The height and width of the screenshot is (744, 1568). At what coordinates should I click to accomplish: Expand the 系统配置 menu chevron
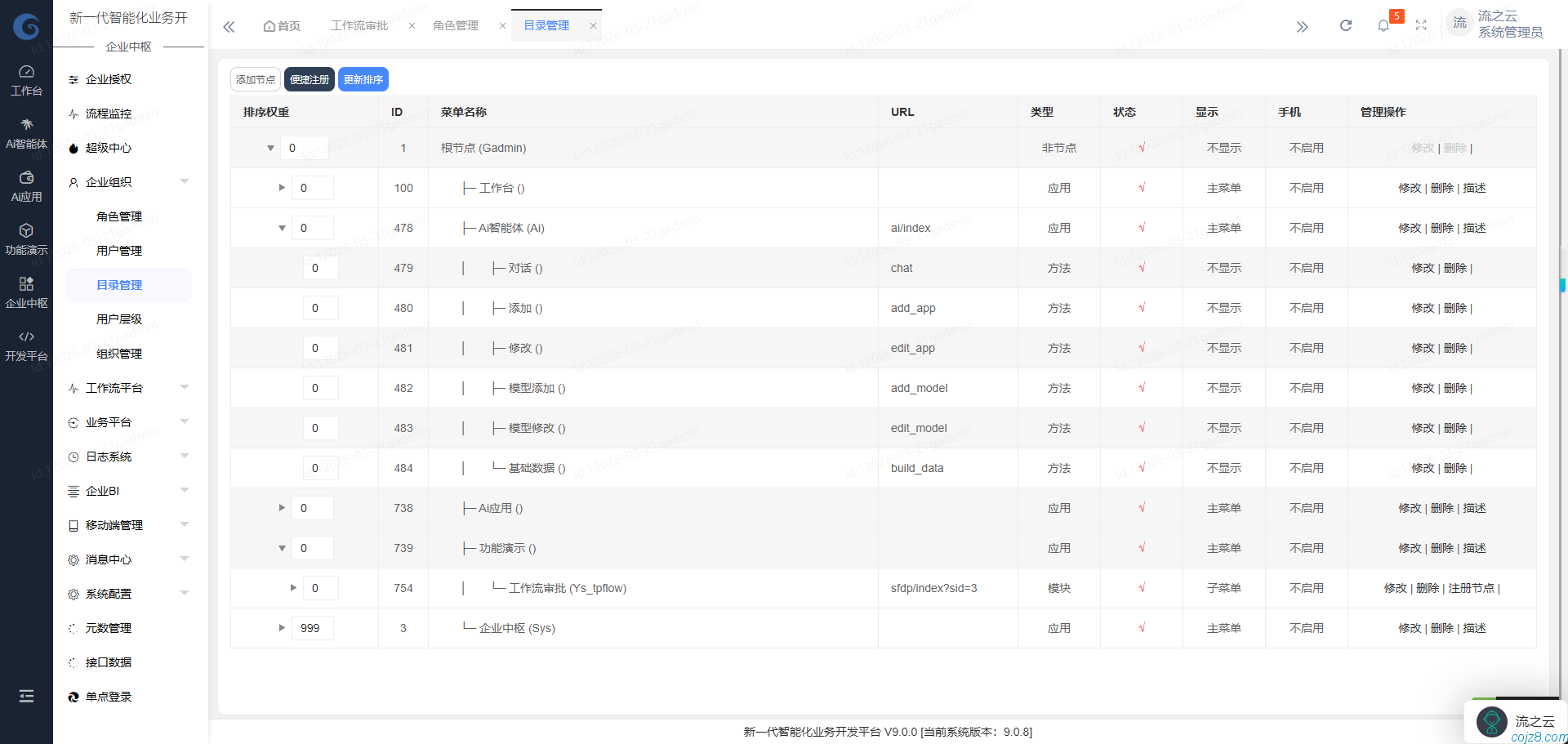coord(185,593)
